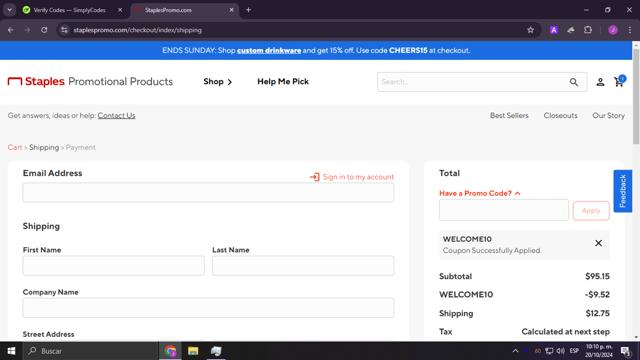Open the Windows Start menu
Image resolution: width=640 pixels, height=360 pixels.
click(11, 351)
